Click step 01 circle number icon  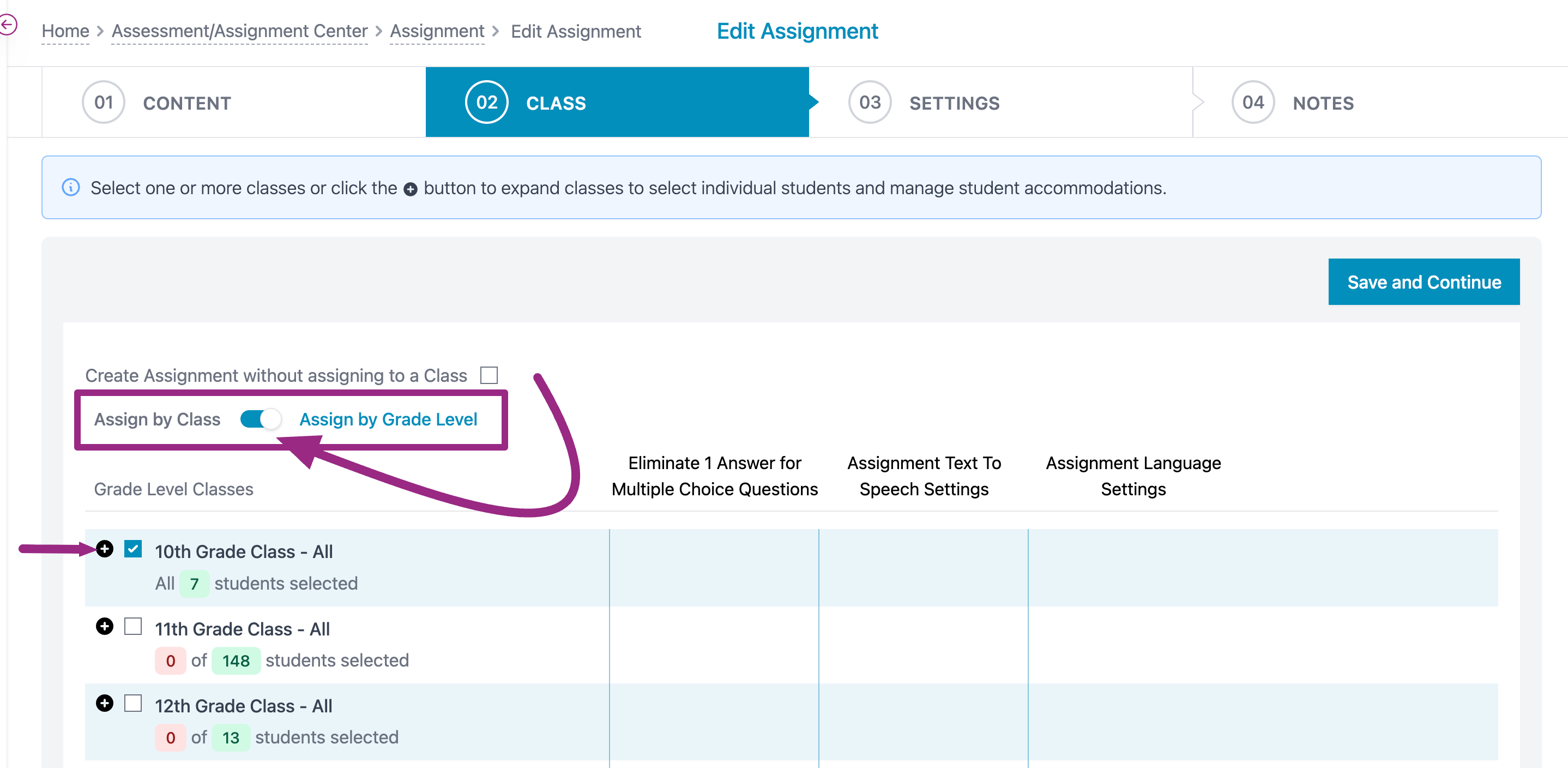coord(104,103)
